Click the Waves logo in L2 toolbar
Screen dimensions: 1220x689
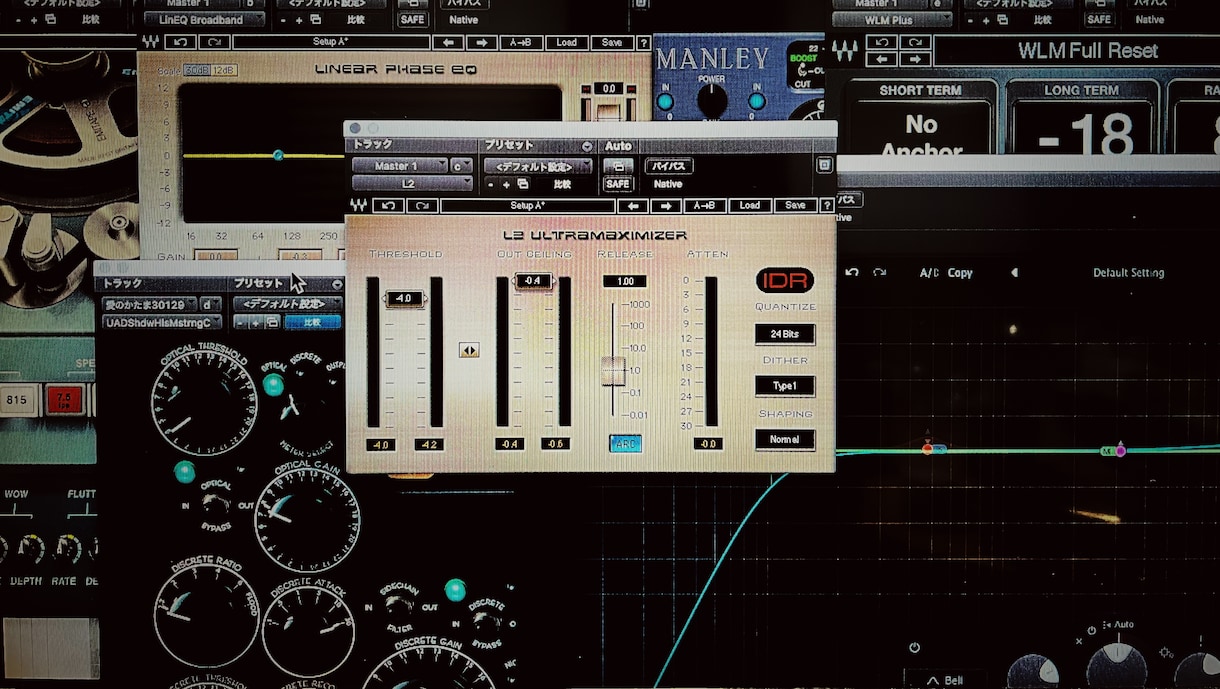pos(360,205)
